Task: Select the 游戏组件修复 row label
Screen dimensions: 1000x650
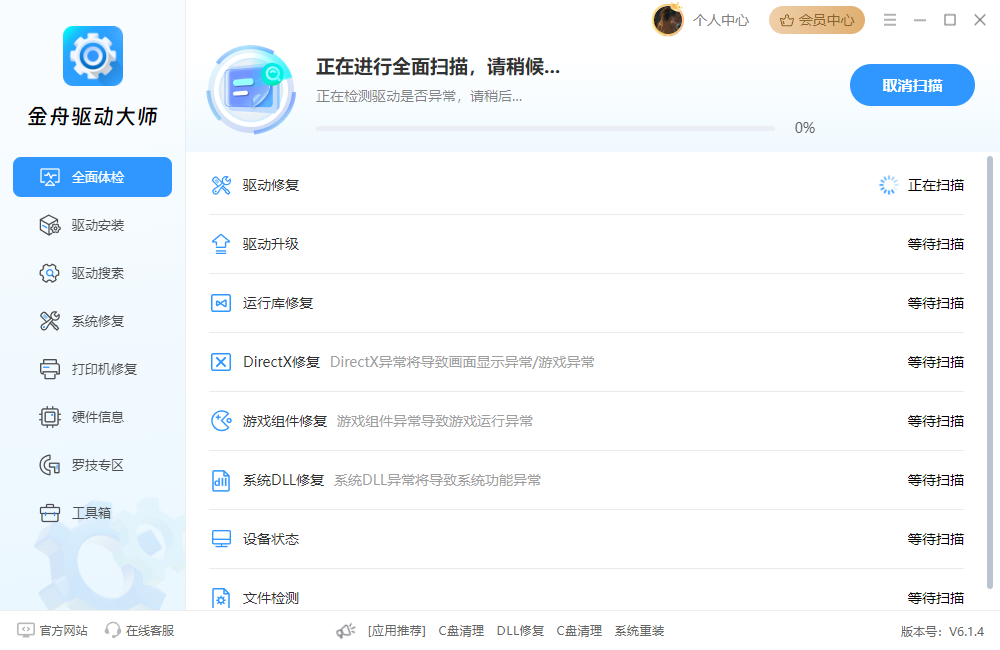Action: pyautogui.click(x=284, y=421)
